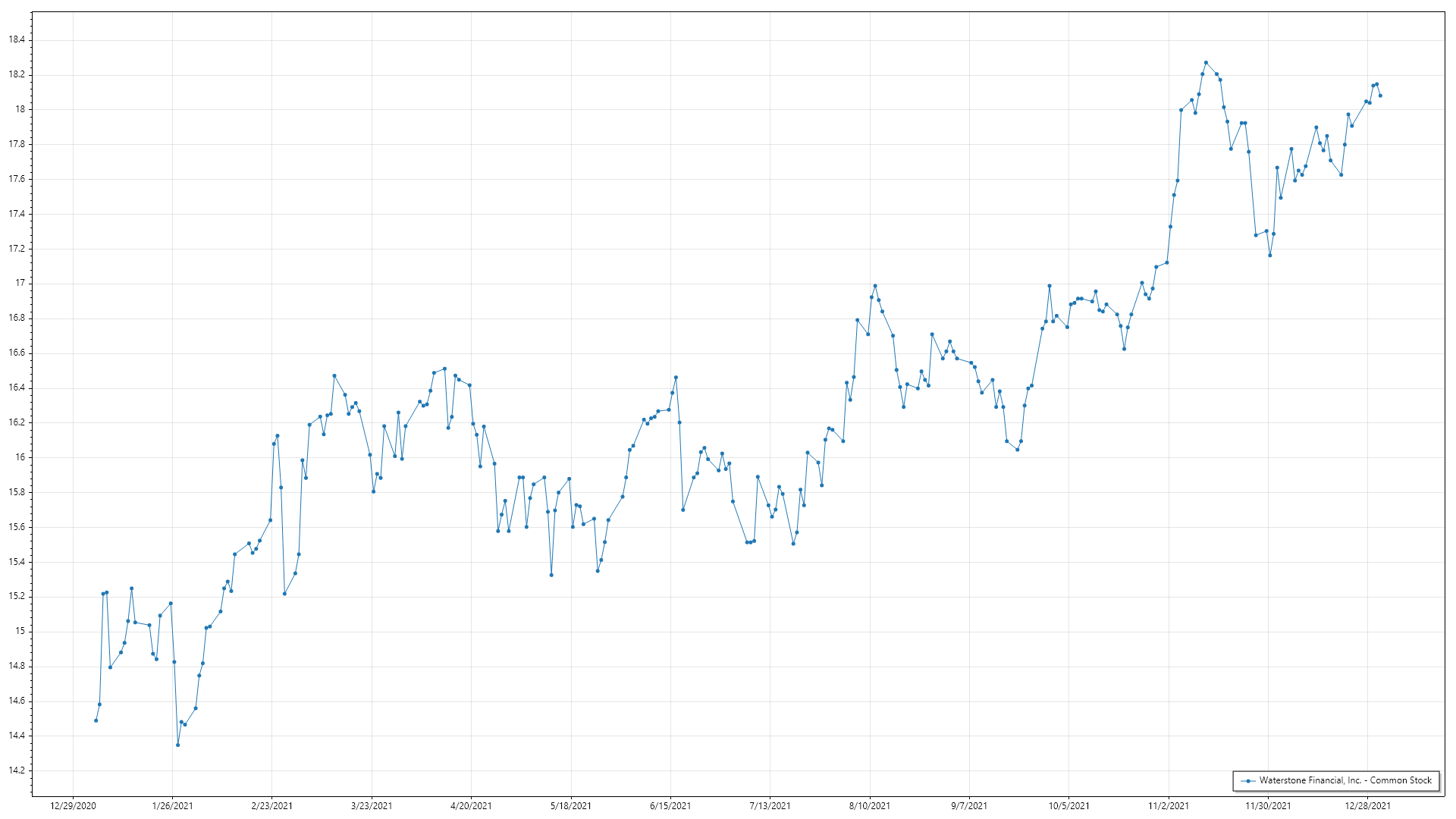The height and width of the screenshot is (819, 1456).
Task: Click the blue line marker icon in legend
Action: coord(1247,780)
